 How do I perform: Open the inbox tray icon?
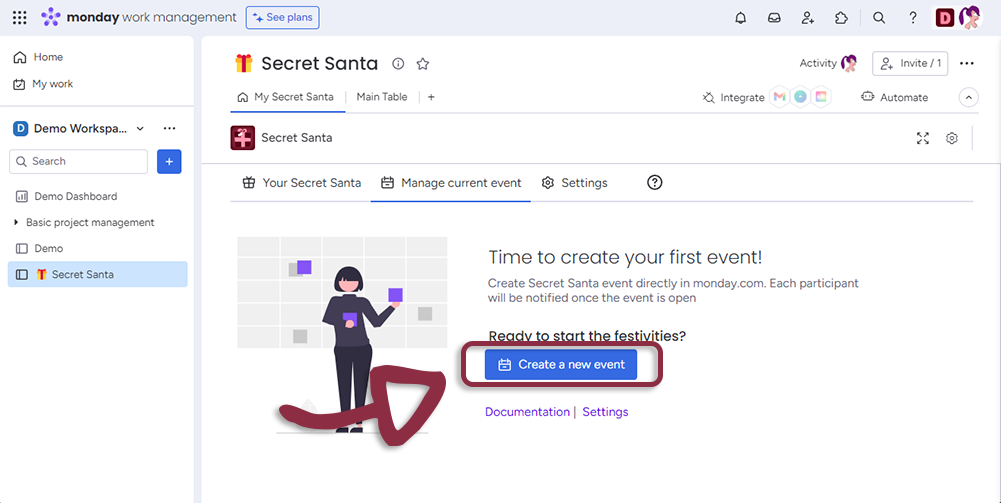(x=774, y=18)
